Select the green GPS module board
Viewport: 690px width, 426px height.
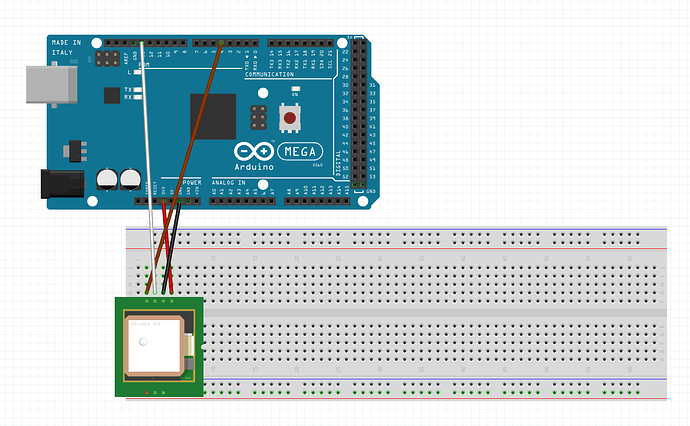[159, 347]
